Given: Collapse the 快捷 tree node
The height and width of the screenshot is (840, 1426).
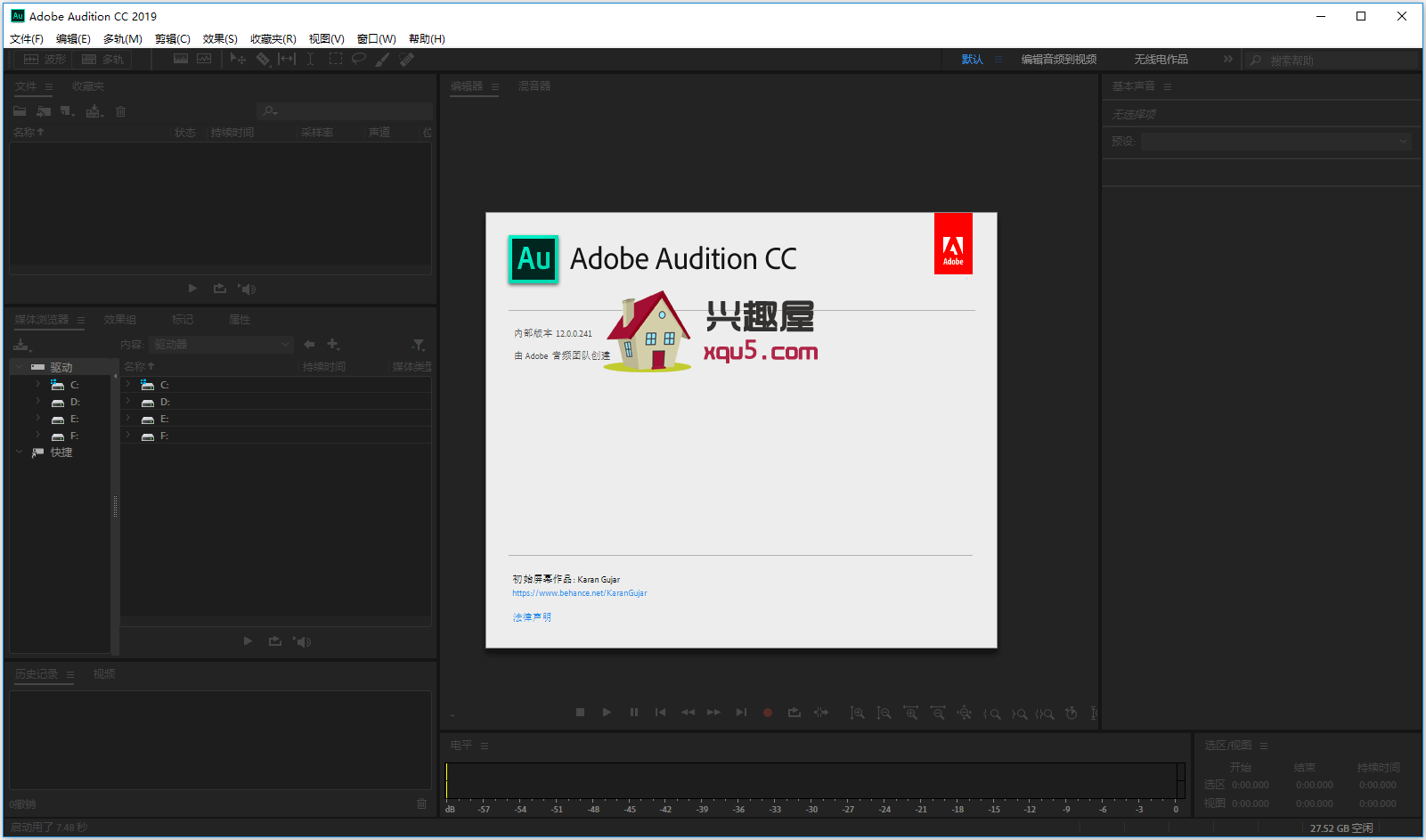Looking at the screenshot, I should (x=19, y=452).
